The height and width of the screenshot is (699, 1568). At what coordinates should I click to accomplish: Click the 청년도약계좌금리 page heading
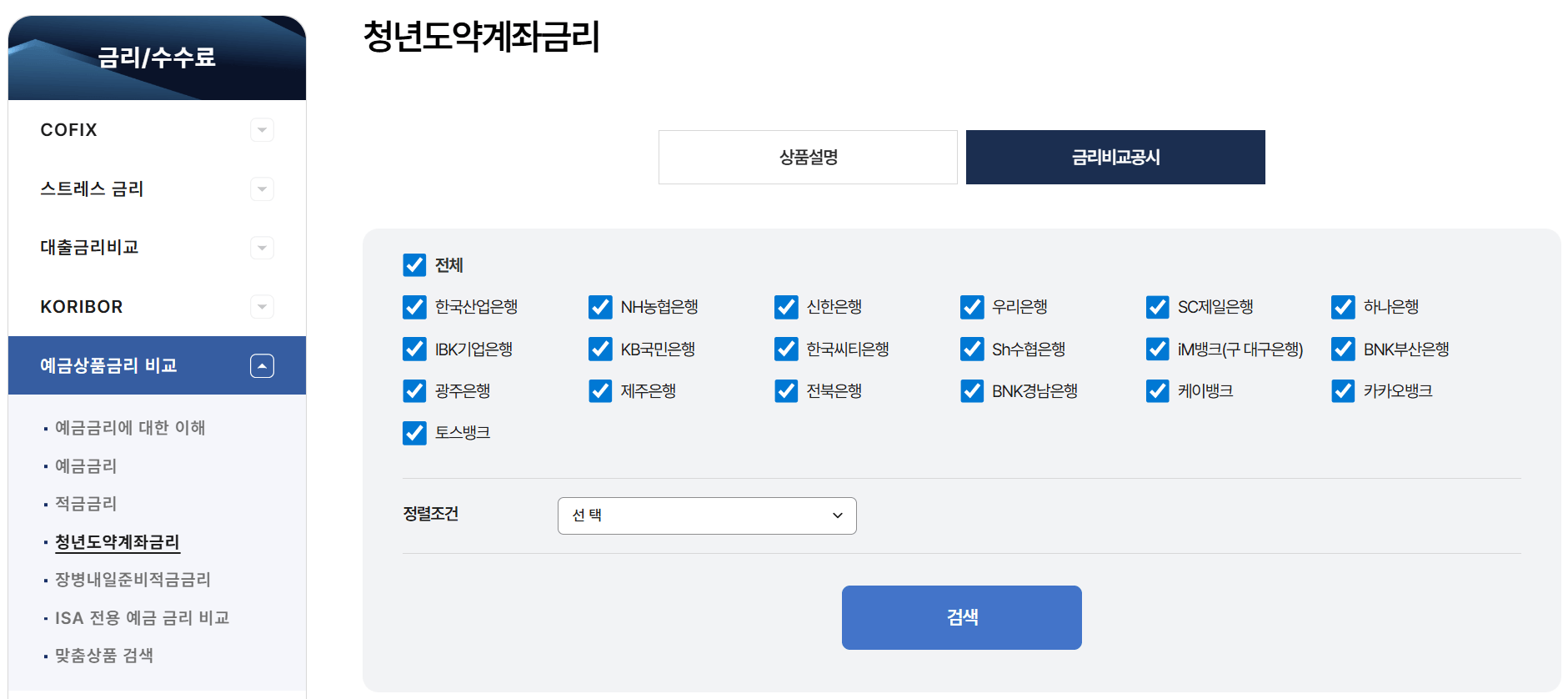pyautogui.click(x=482, y=37)
